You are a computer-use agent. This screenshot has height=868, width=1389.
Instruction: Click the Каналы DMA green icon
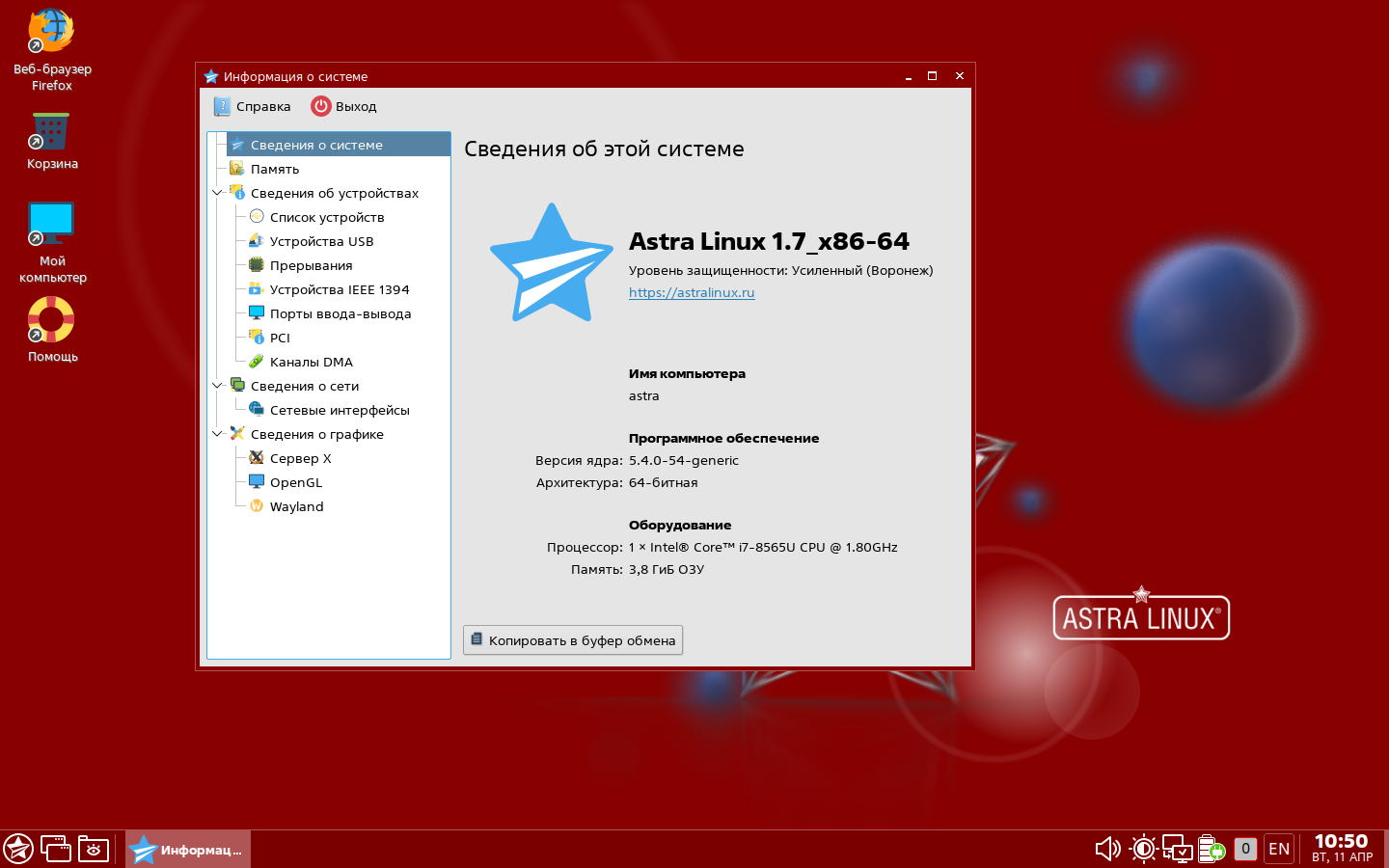(257, 362)
